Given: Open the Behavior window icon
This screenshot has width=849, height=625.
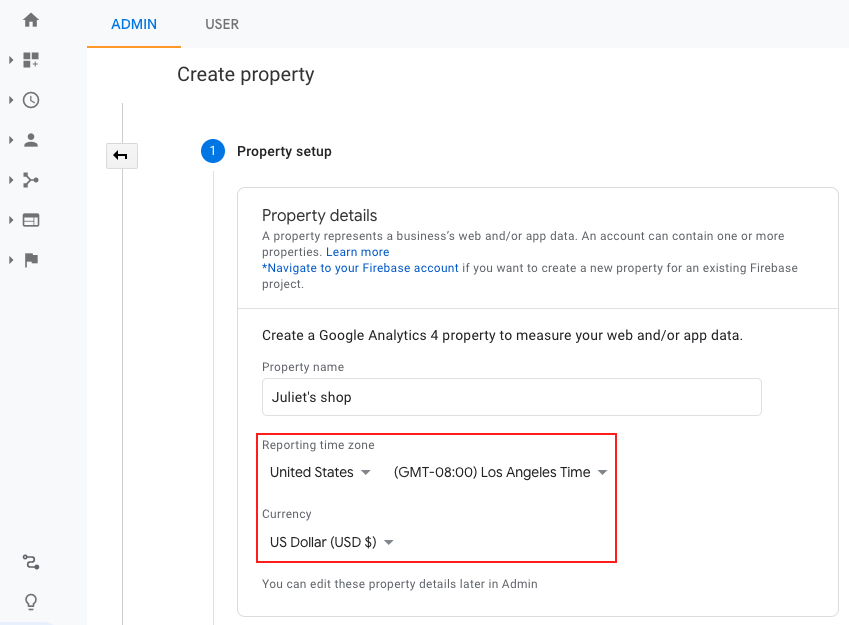Looking at the screenshot, I should (31, 220).
